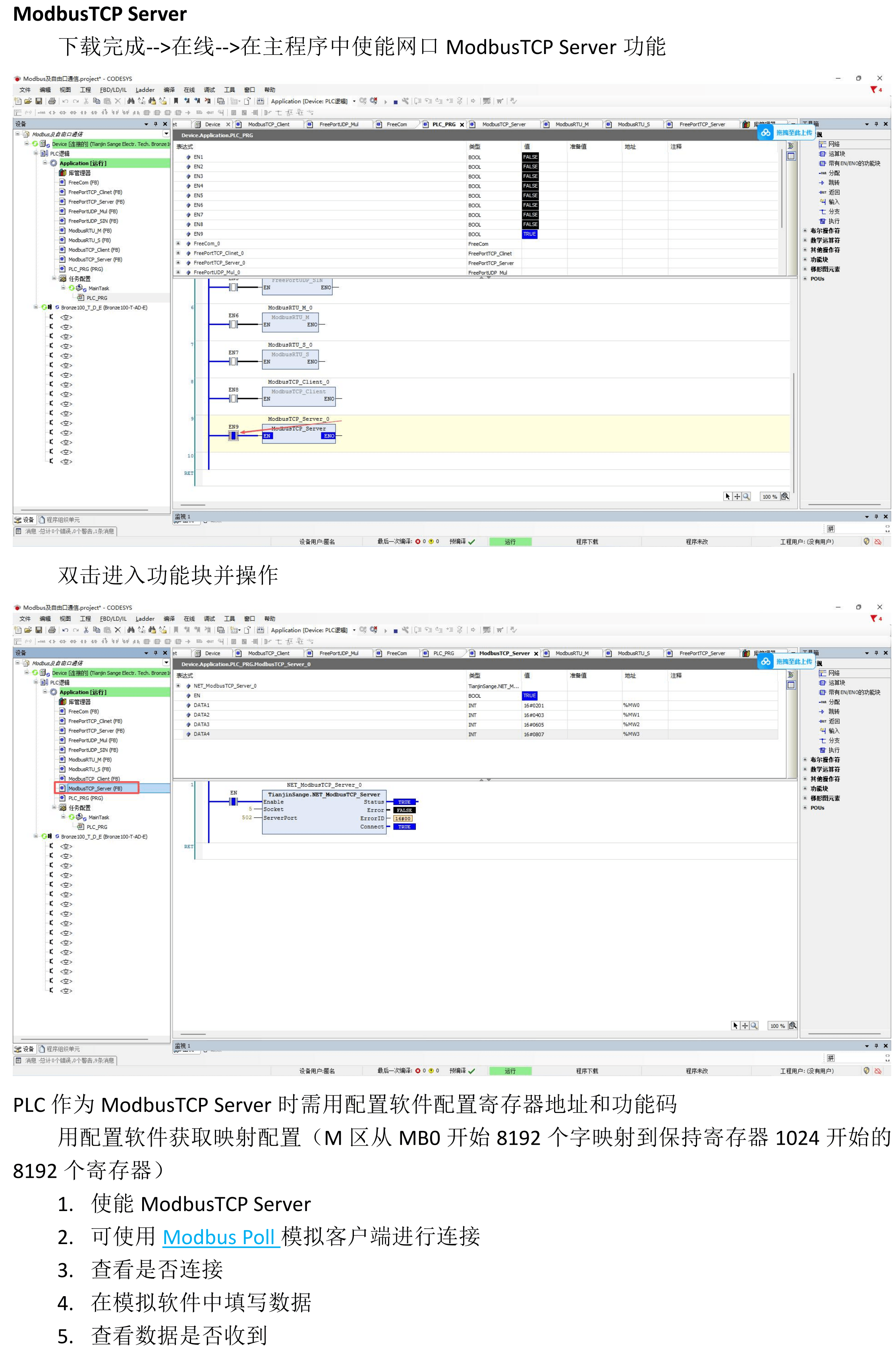This screenshot has height=1347, width=896.
Task: Click the save icon in the ModbusTCP_Server window toolbar
Action: pyautogui.click(x=39, y=630)
